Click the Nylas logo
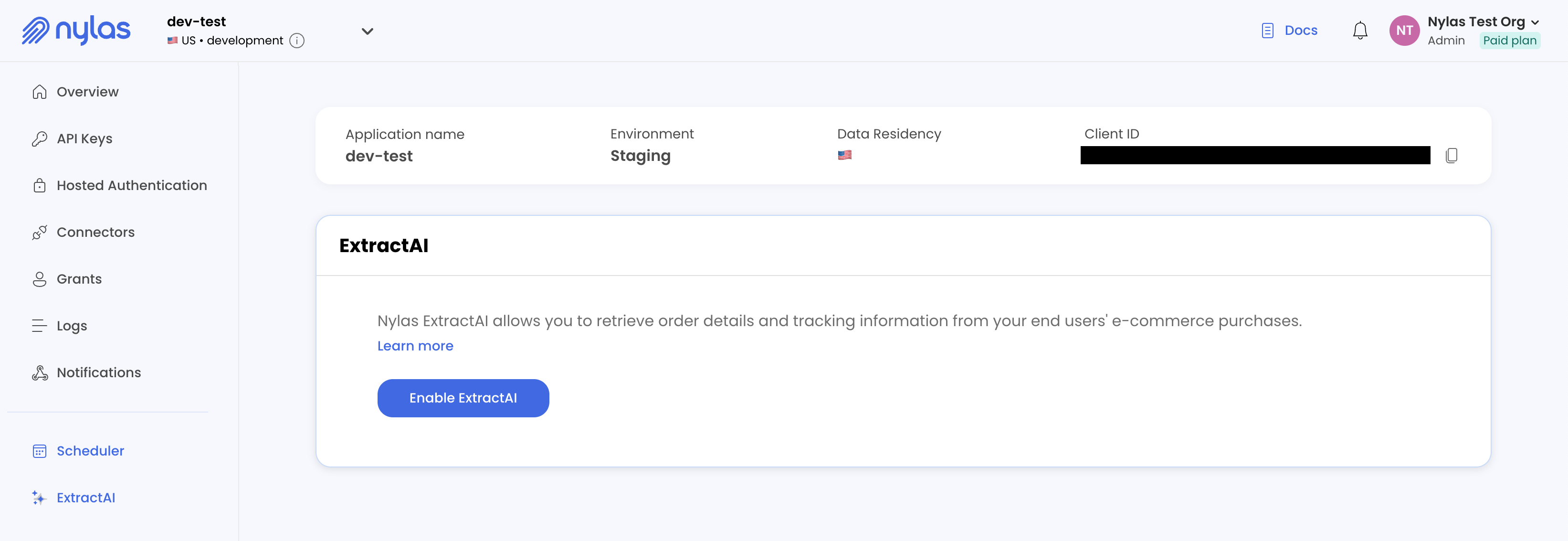This screenshot has width=1568, height=541. 76,31
